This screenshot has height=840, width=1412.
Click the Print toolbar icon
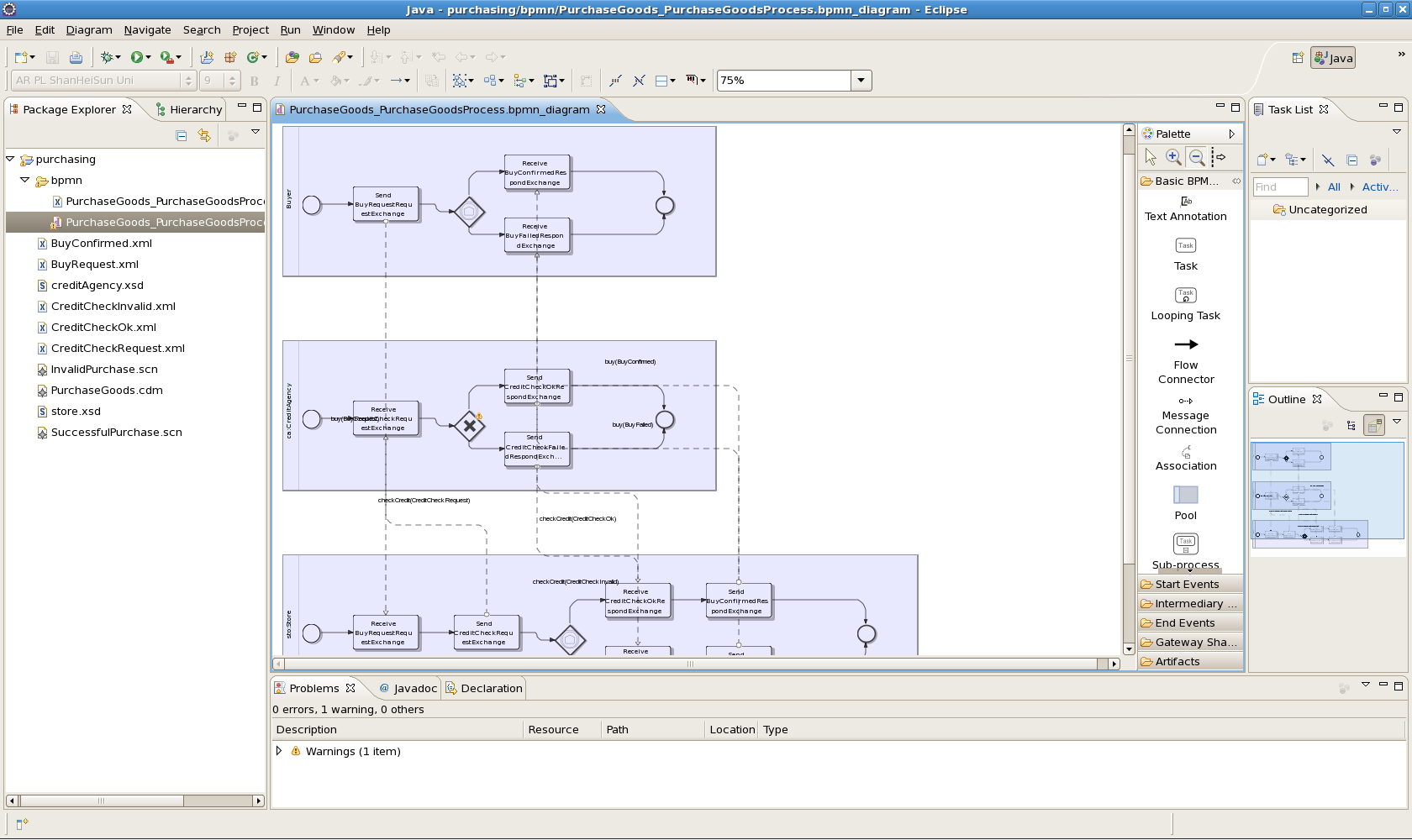[x=76, y=57]
